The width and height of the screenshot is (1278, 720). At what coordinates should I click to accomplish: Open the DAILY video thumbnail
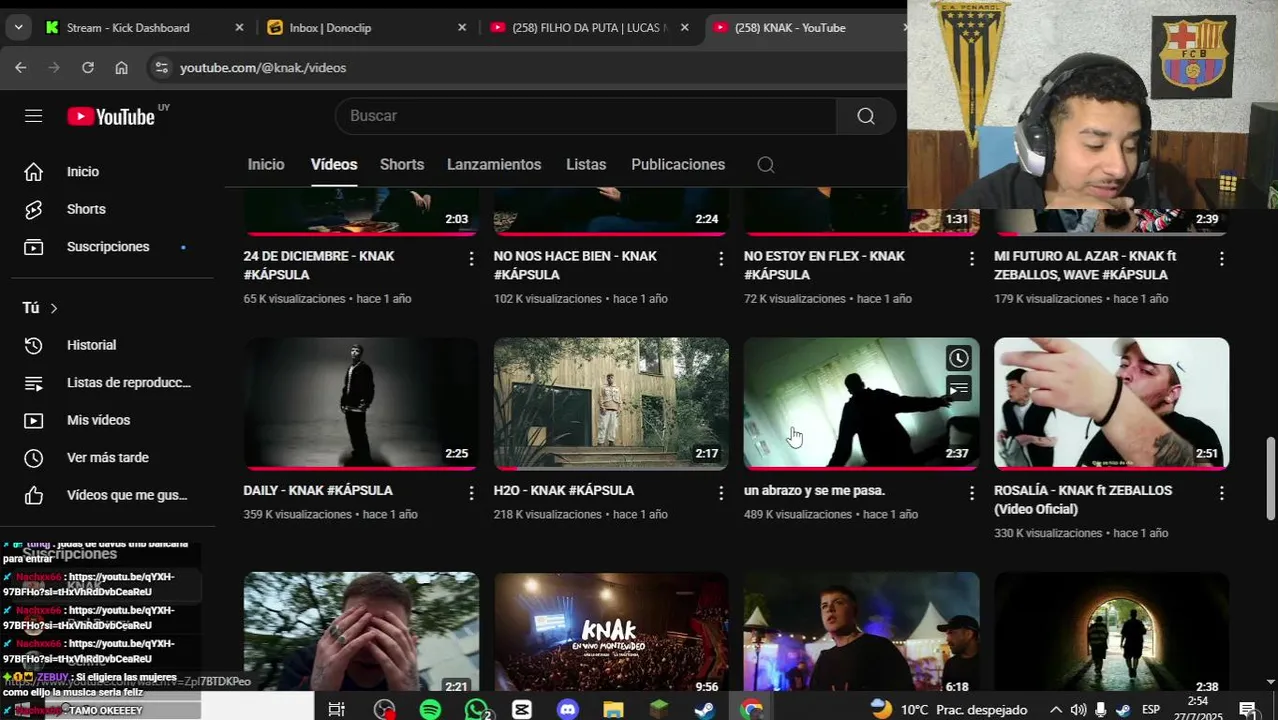361,404
